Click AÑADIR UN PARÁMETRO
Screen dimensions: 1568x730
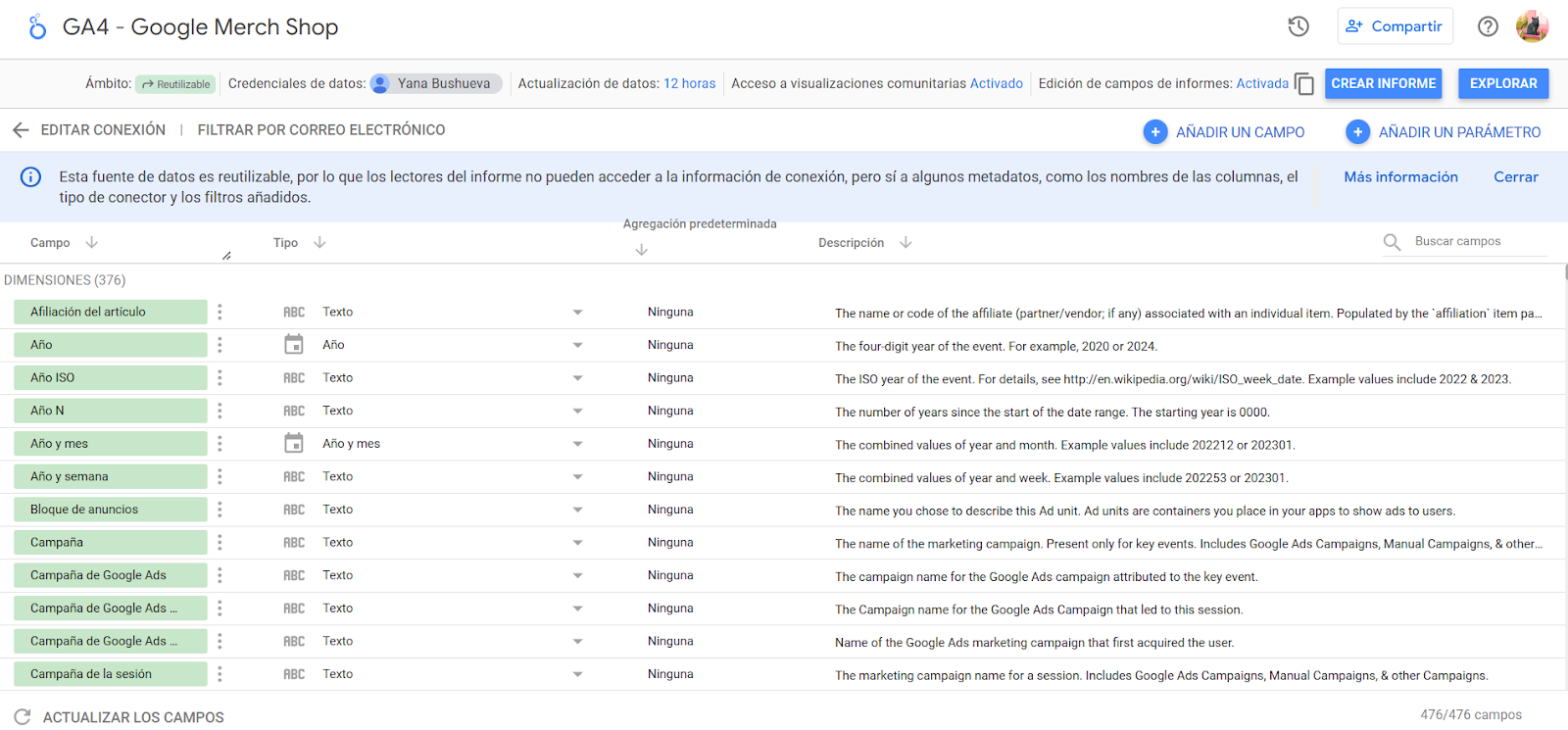1444,132
